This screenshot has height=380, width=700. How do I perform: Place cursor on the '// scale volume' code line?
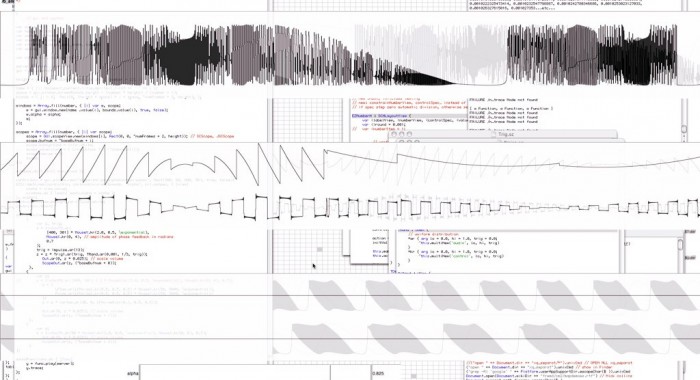[83, 259]
